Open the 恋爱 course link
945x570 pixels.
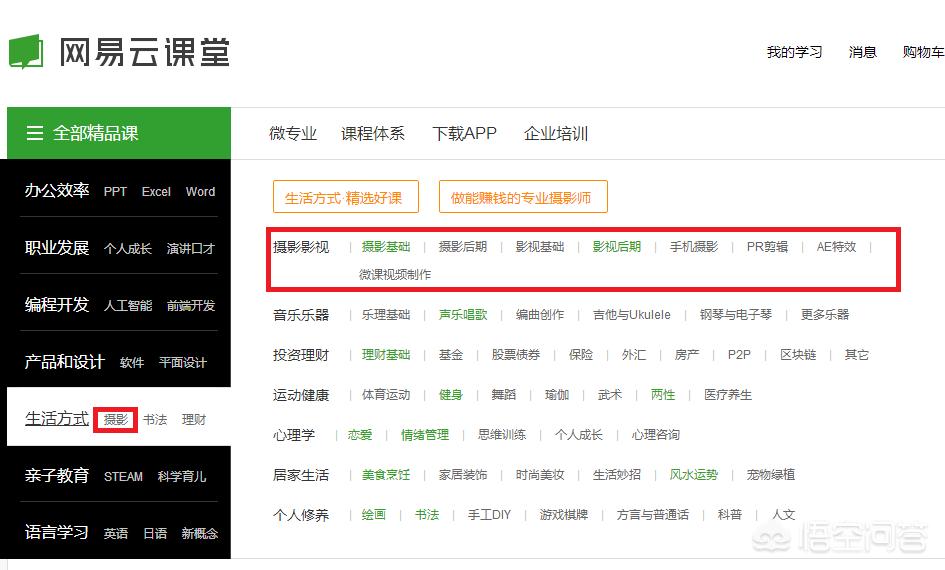pyautogui.click(x=360, y=434)
